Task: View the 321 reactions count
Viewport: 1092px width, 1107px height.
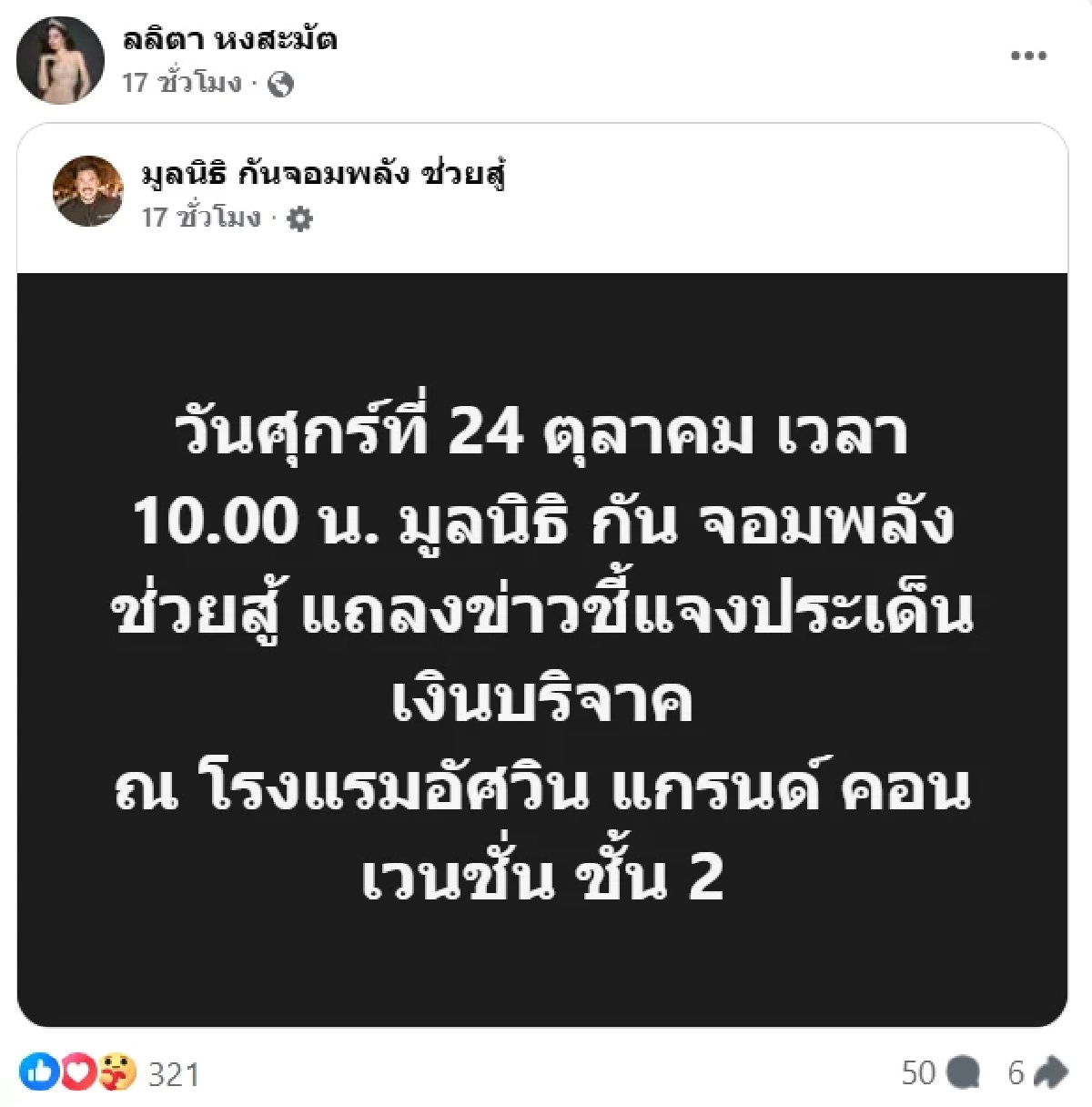Action: (174, 1074)
